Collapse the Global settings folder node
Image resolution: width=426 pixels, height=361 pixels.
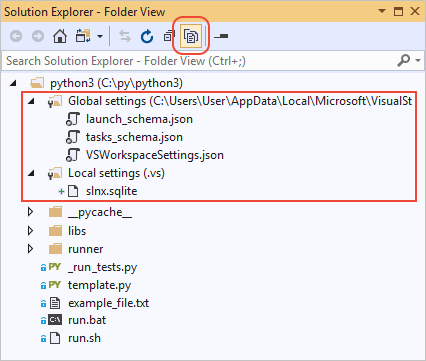31,101
